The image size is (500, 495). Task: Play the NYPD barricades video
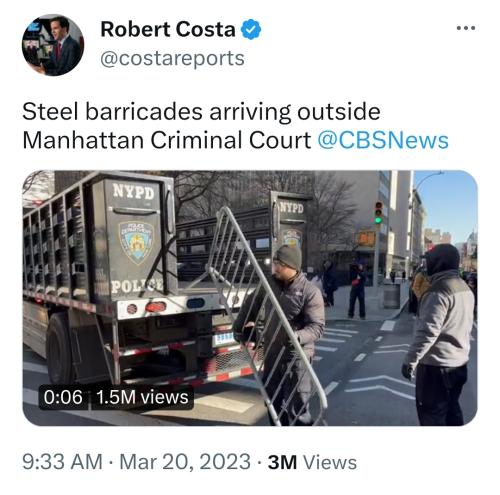pos(250,298)
